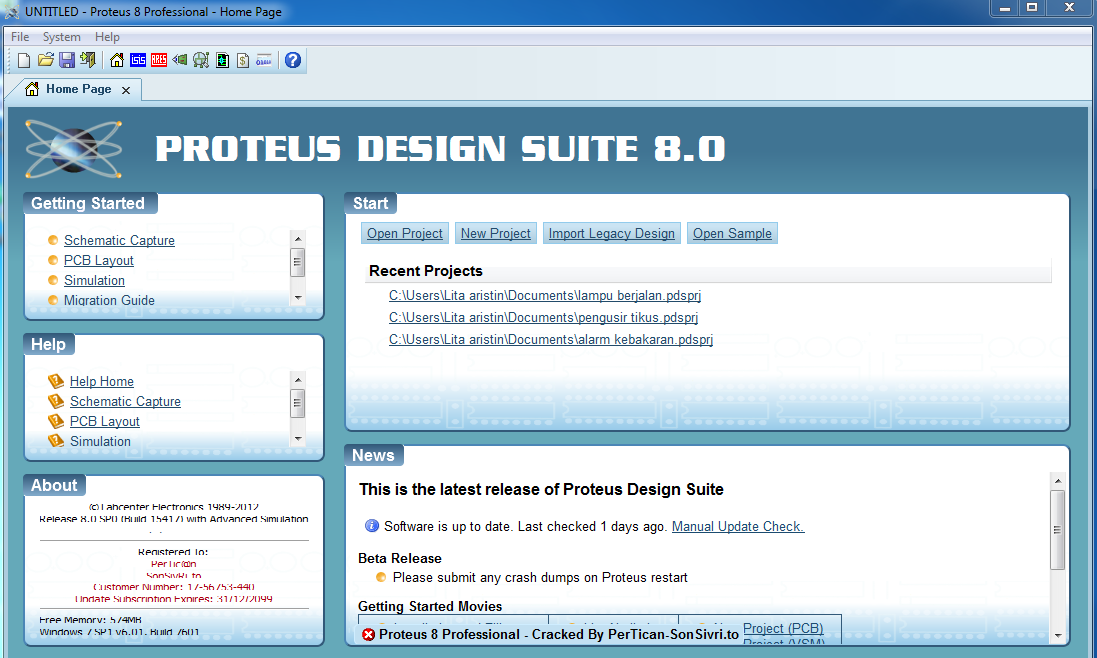Open ARES PCB layout from toolbar
The width and height of the screenshot is (1097, 658).
(x=159, y=60)
